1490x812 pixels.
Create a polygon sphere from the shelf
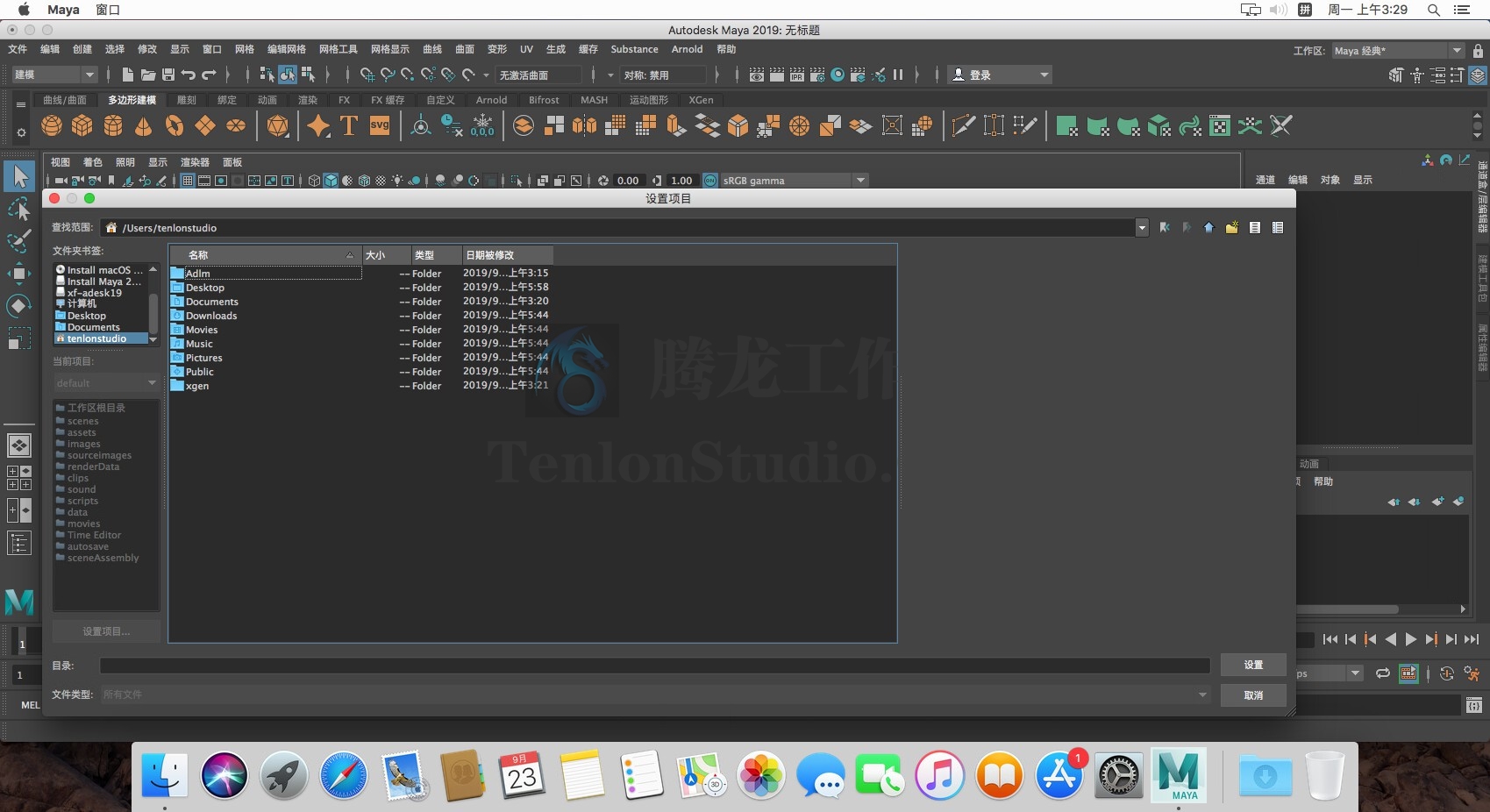tap(52, 126)
